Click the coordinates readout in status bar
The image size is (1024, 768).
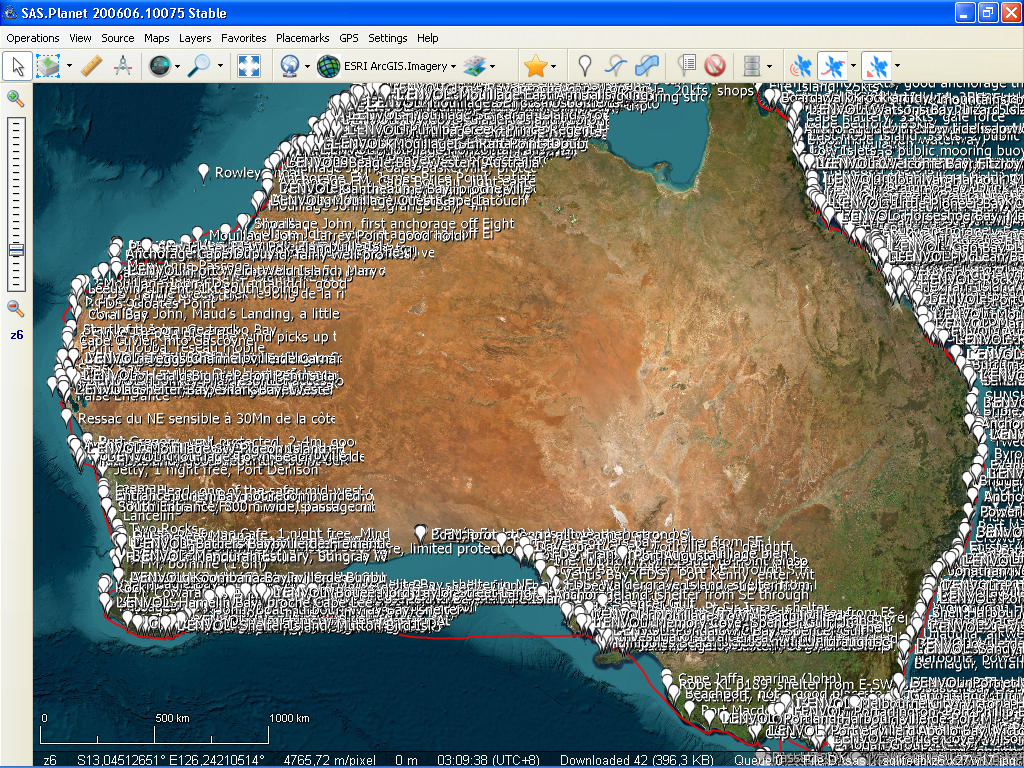pyautogui.click(x=170, y=760)
